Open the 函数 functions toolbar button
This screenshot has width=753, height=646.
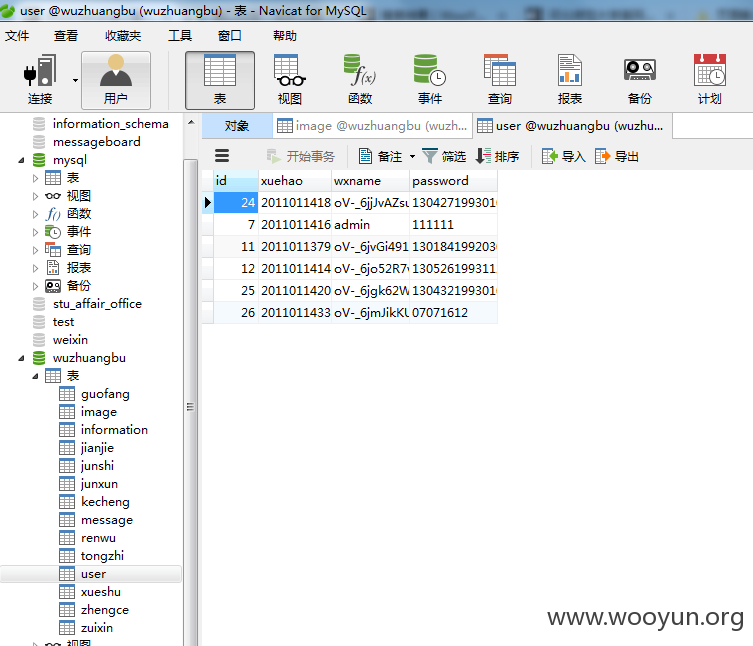[360, 80]
